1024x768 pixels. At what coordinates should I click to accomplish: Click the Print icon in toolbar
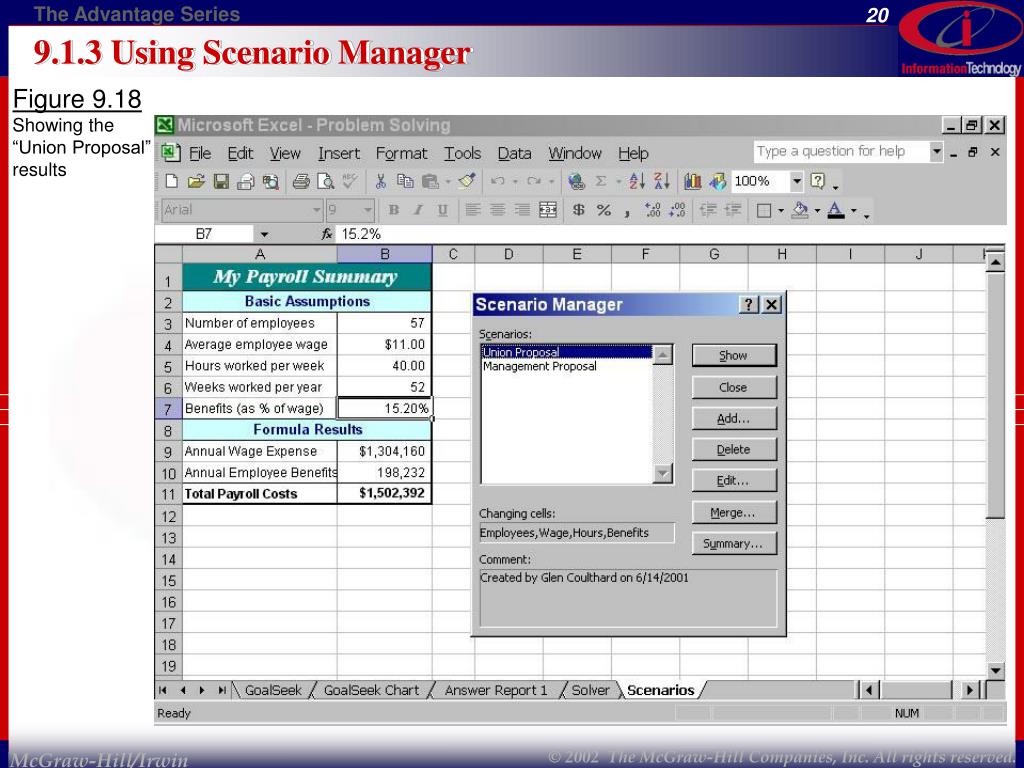[x=300, y=182]
